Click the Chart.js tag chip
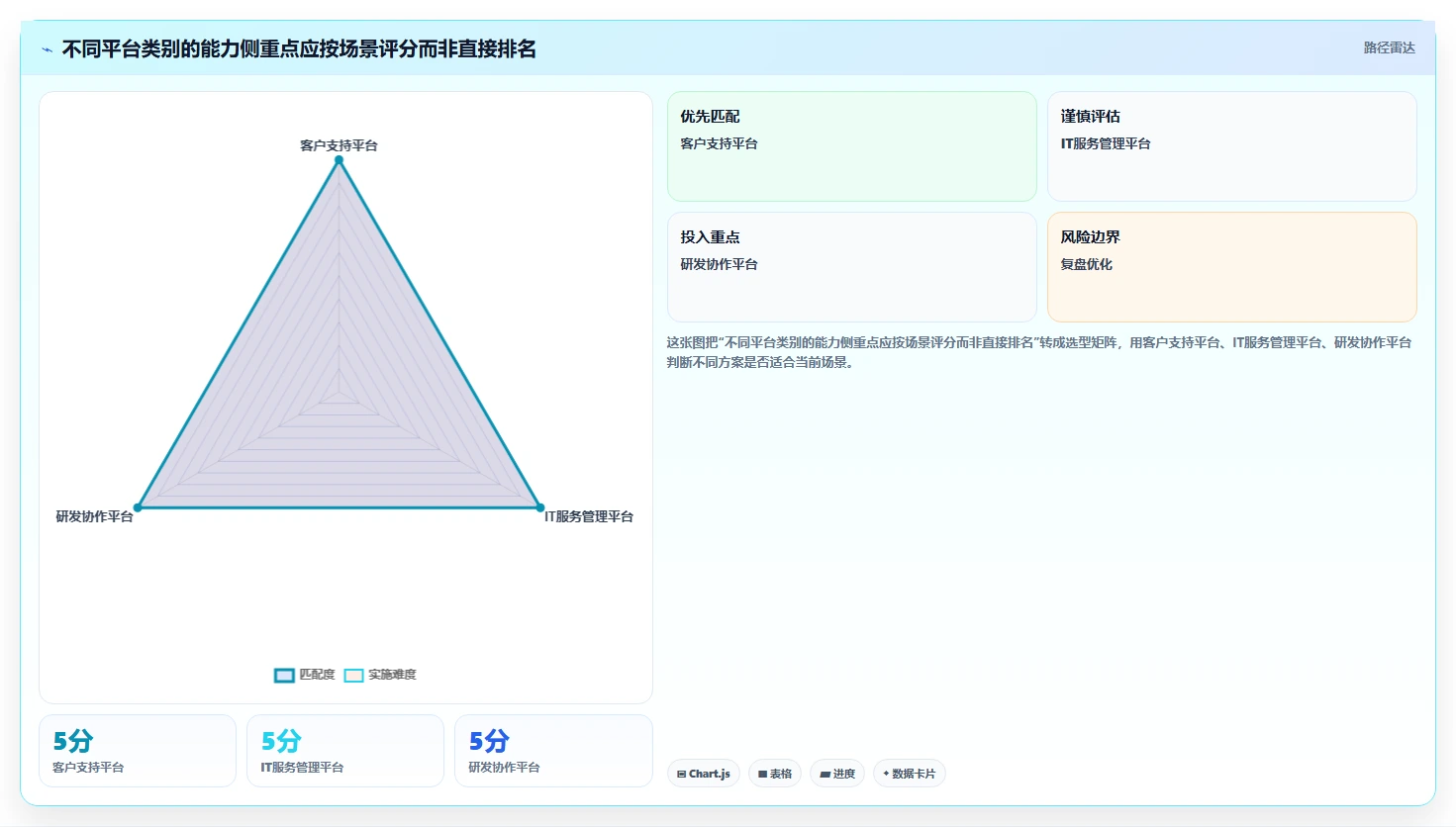 [704, 774]
